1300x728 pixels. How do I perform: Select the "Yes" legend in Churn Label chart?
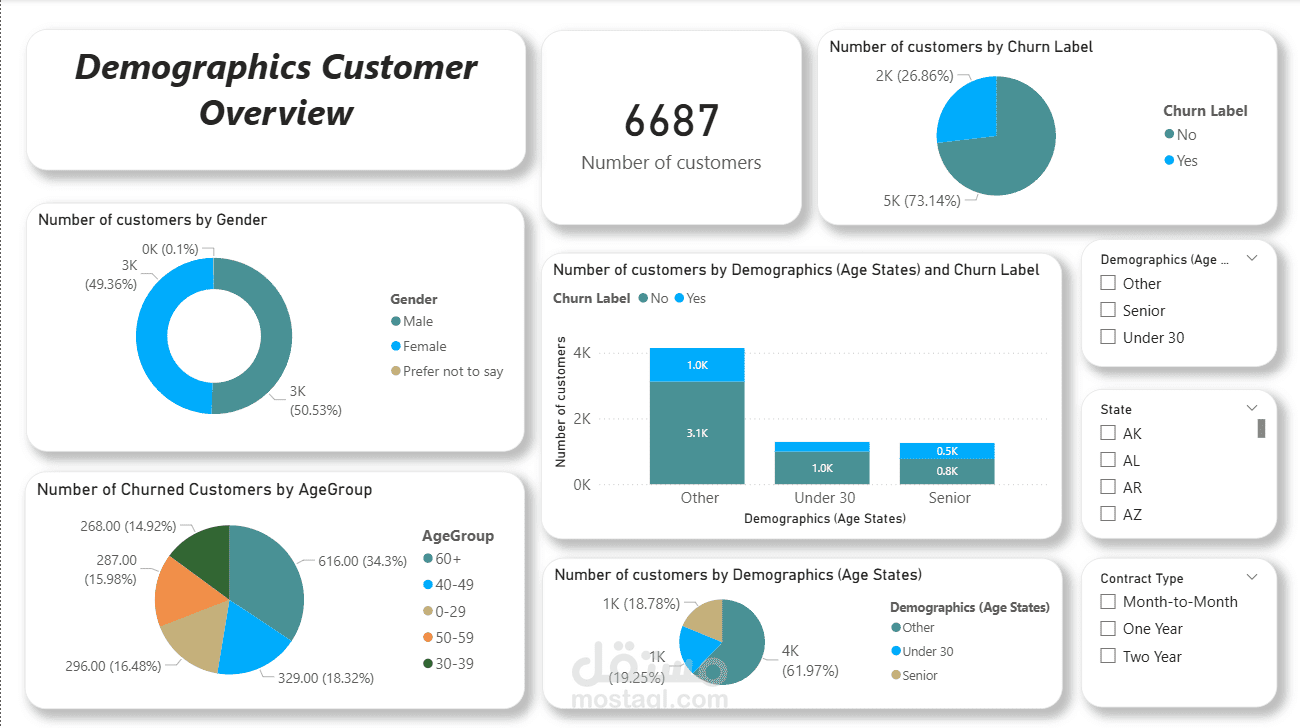click(1180, 160)
